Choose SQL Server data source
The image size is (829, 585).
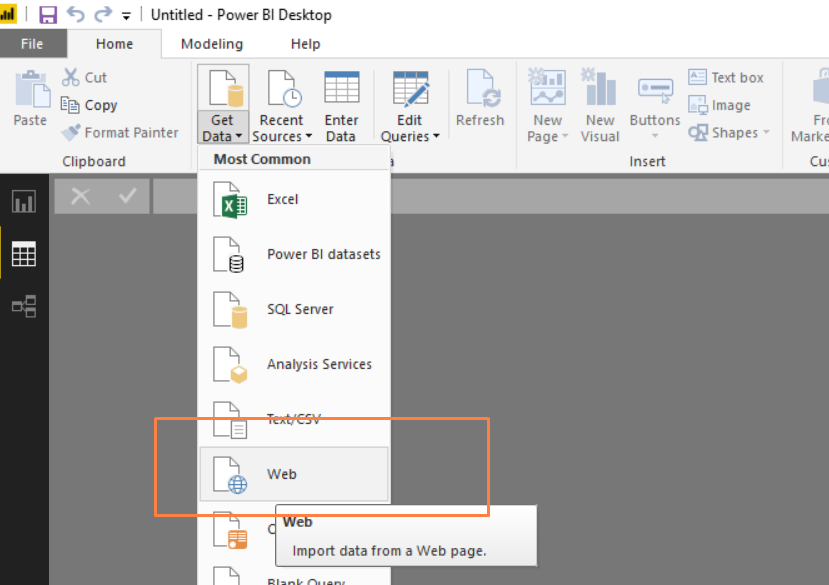coord(294,309)
